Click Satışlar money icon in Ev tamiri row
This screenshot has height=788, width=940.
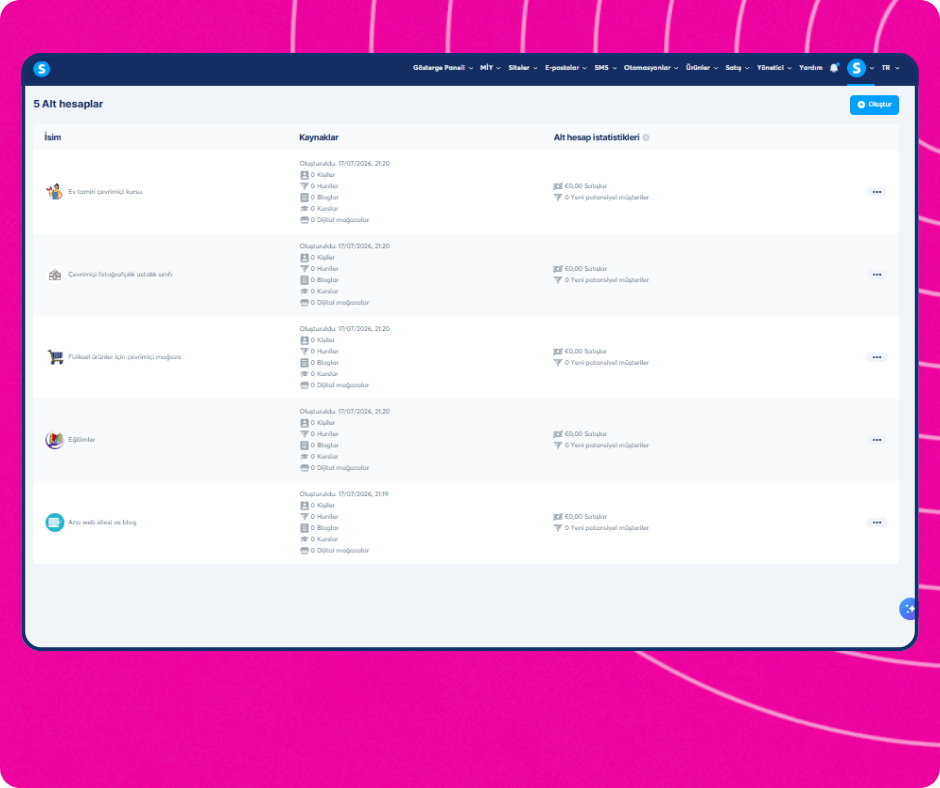[558, 186]
